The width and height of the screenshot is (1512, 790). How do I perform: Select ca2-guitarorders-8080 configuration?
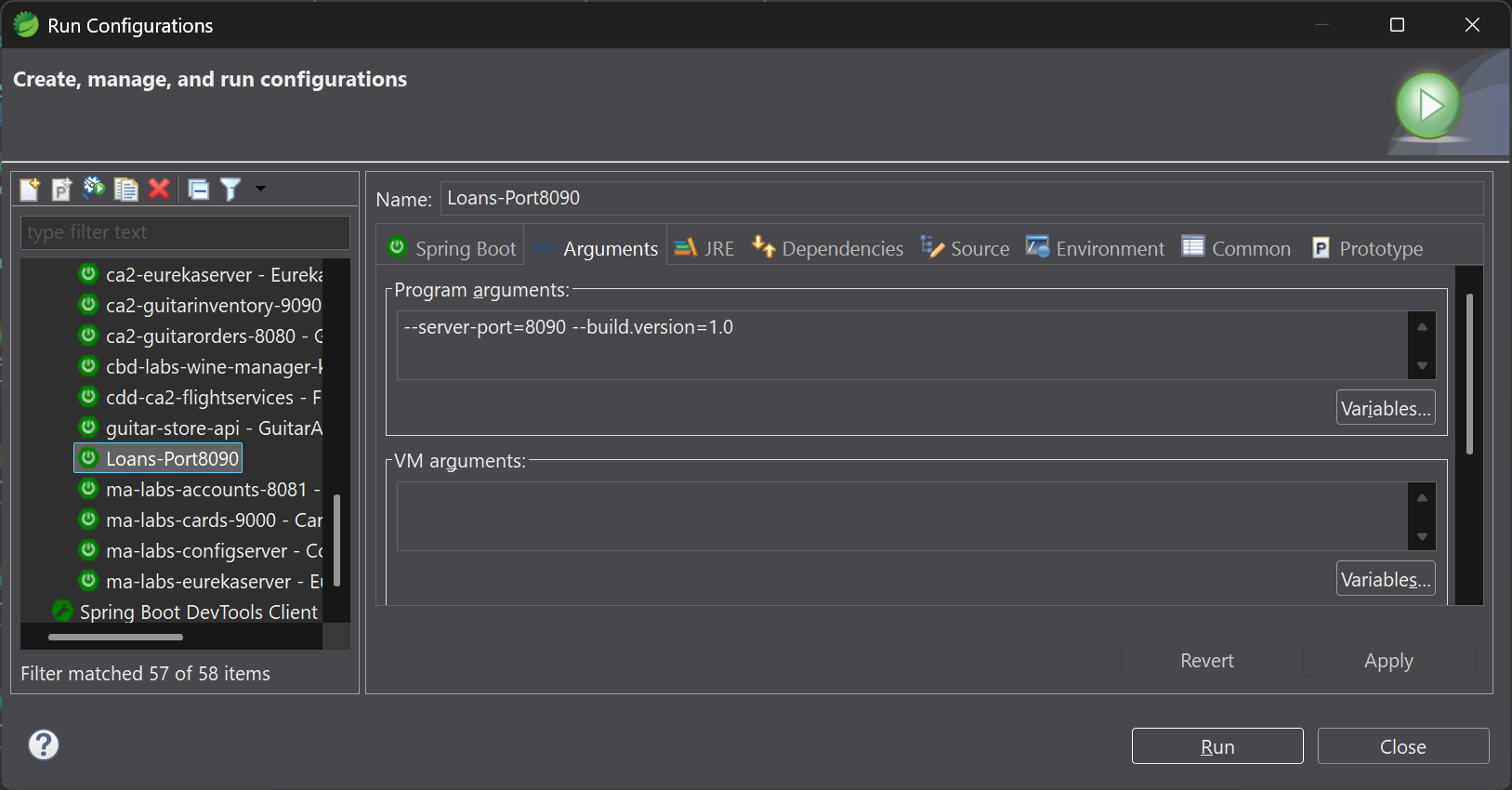[200, 336]
